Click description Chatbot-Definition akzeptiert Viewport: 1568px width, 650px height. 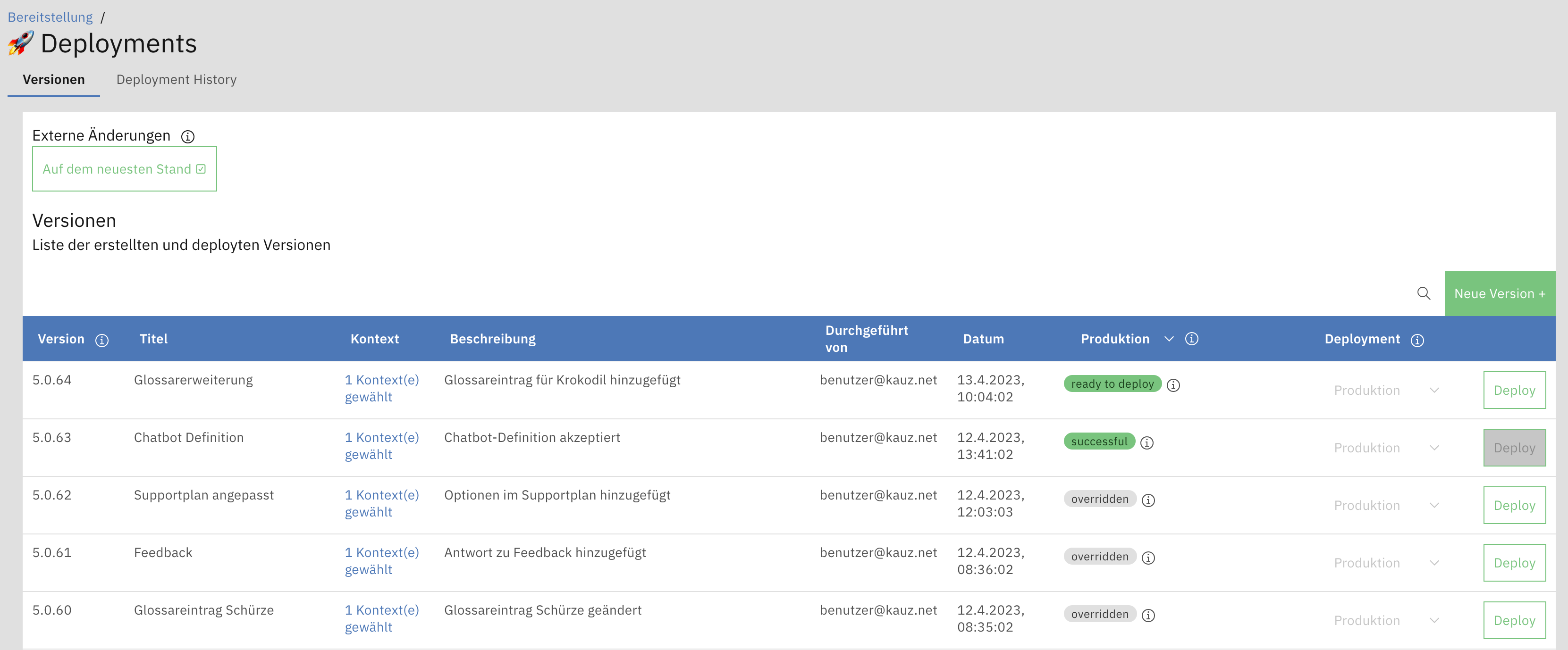point(532,438)
